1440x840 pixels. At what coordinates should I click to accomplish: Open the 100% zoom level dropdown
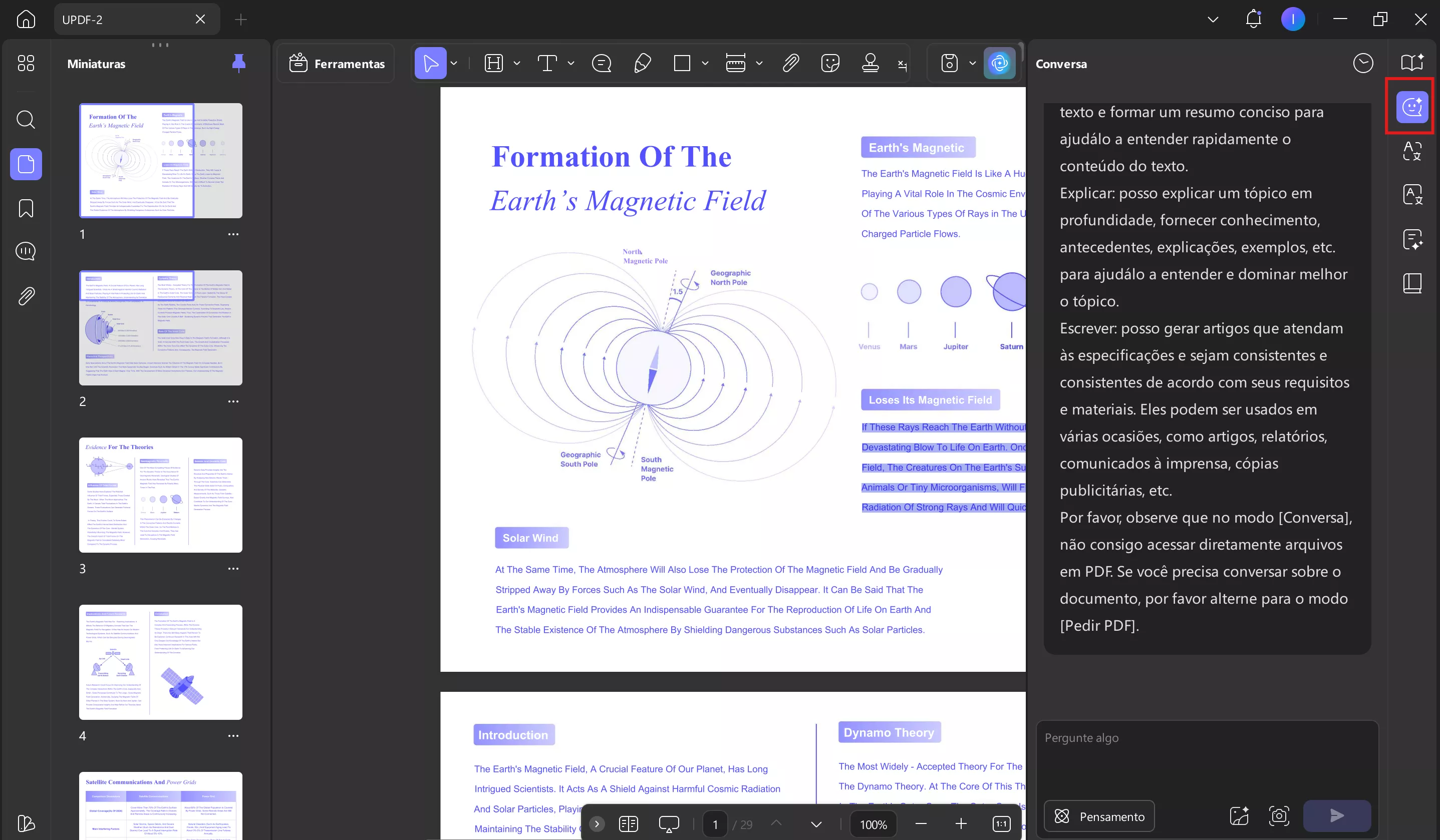coord(873,824)
